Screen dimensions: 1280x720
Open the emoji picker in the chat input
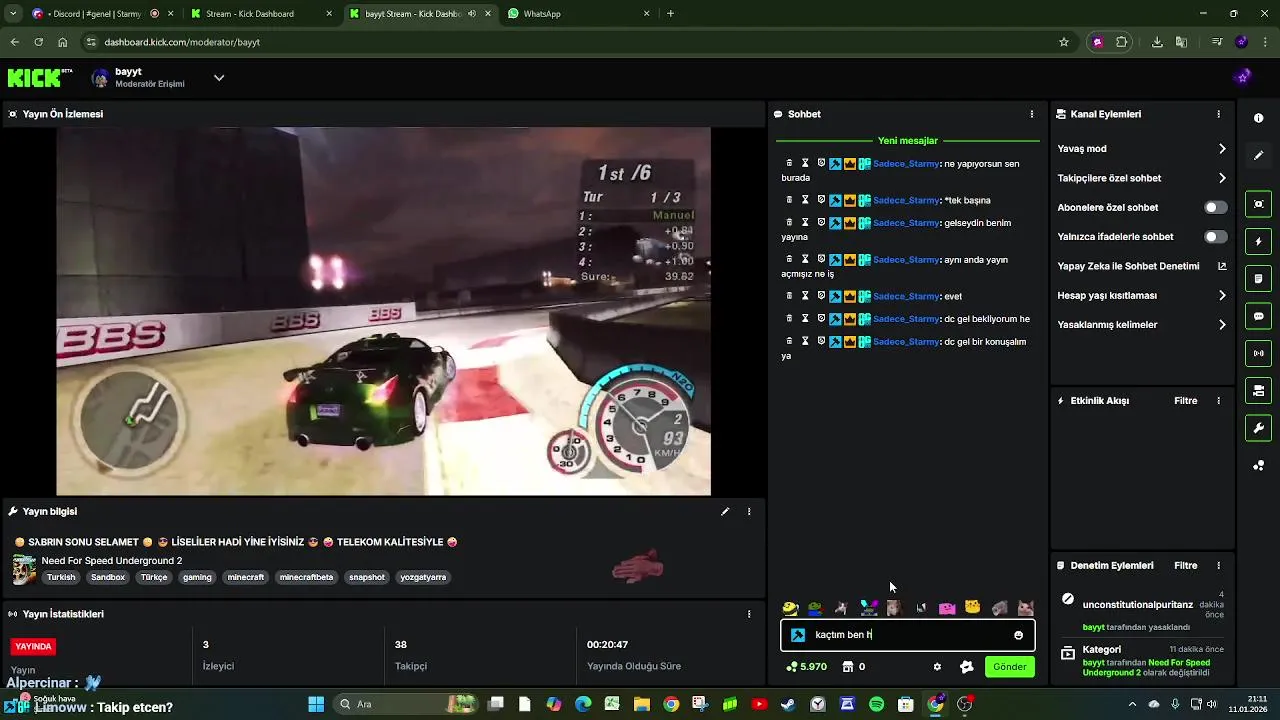coord(1018,635)
